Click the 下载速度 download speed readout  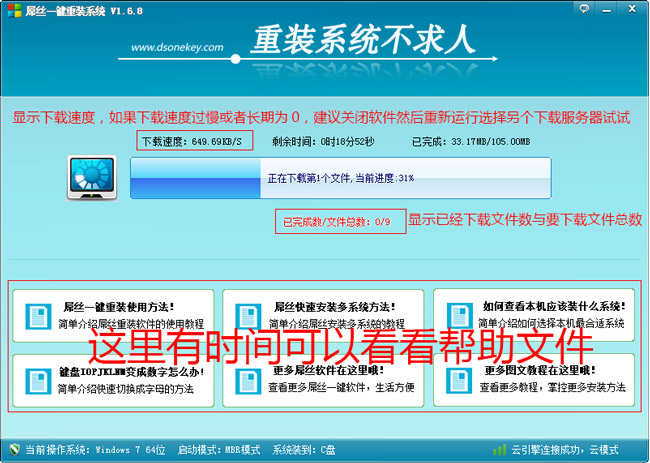pos(196,141)
